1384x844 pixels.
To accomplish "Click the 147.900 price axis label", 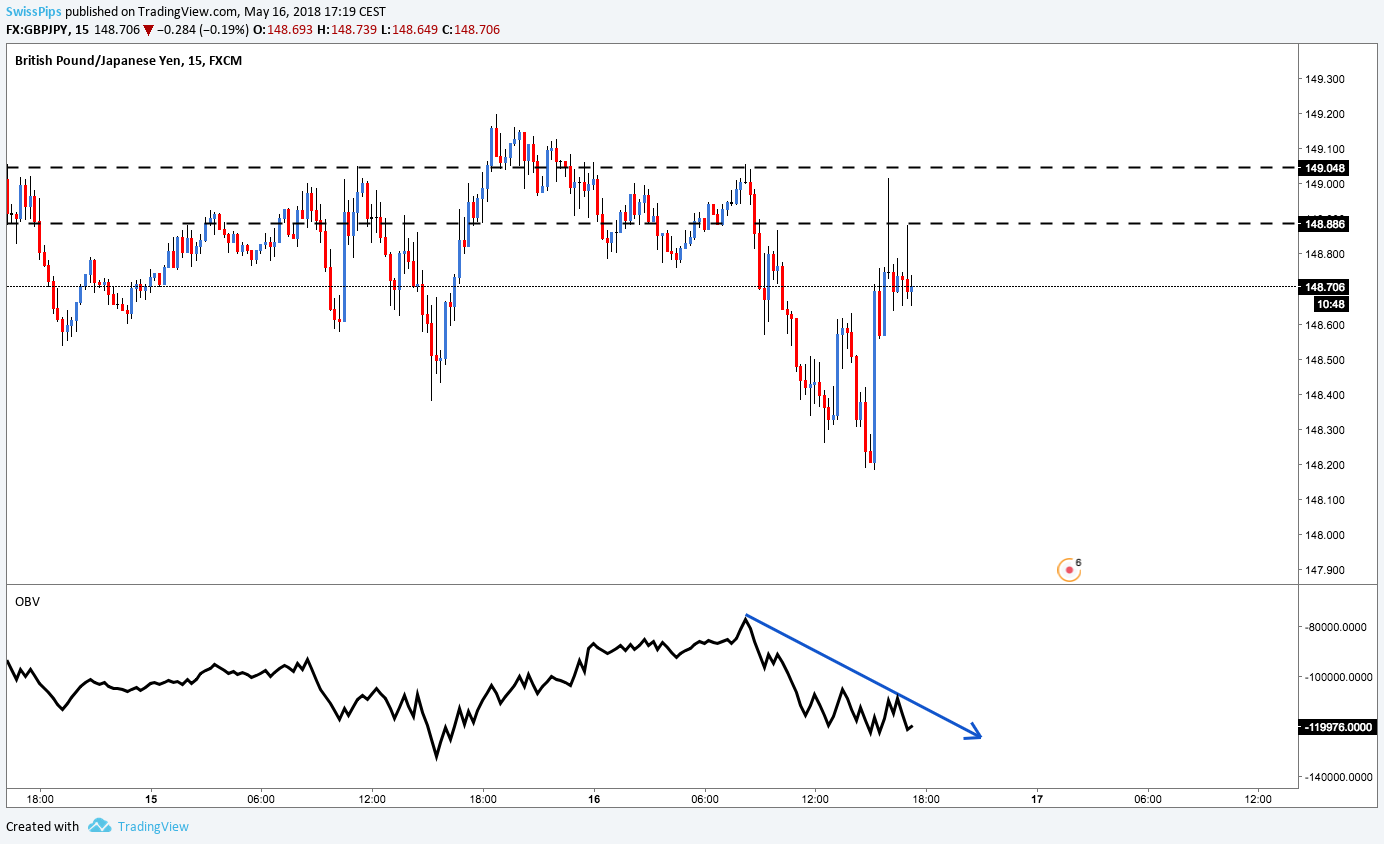I will tap(1324, 570).
